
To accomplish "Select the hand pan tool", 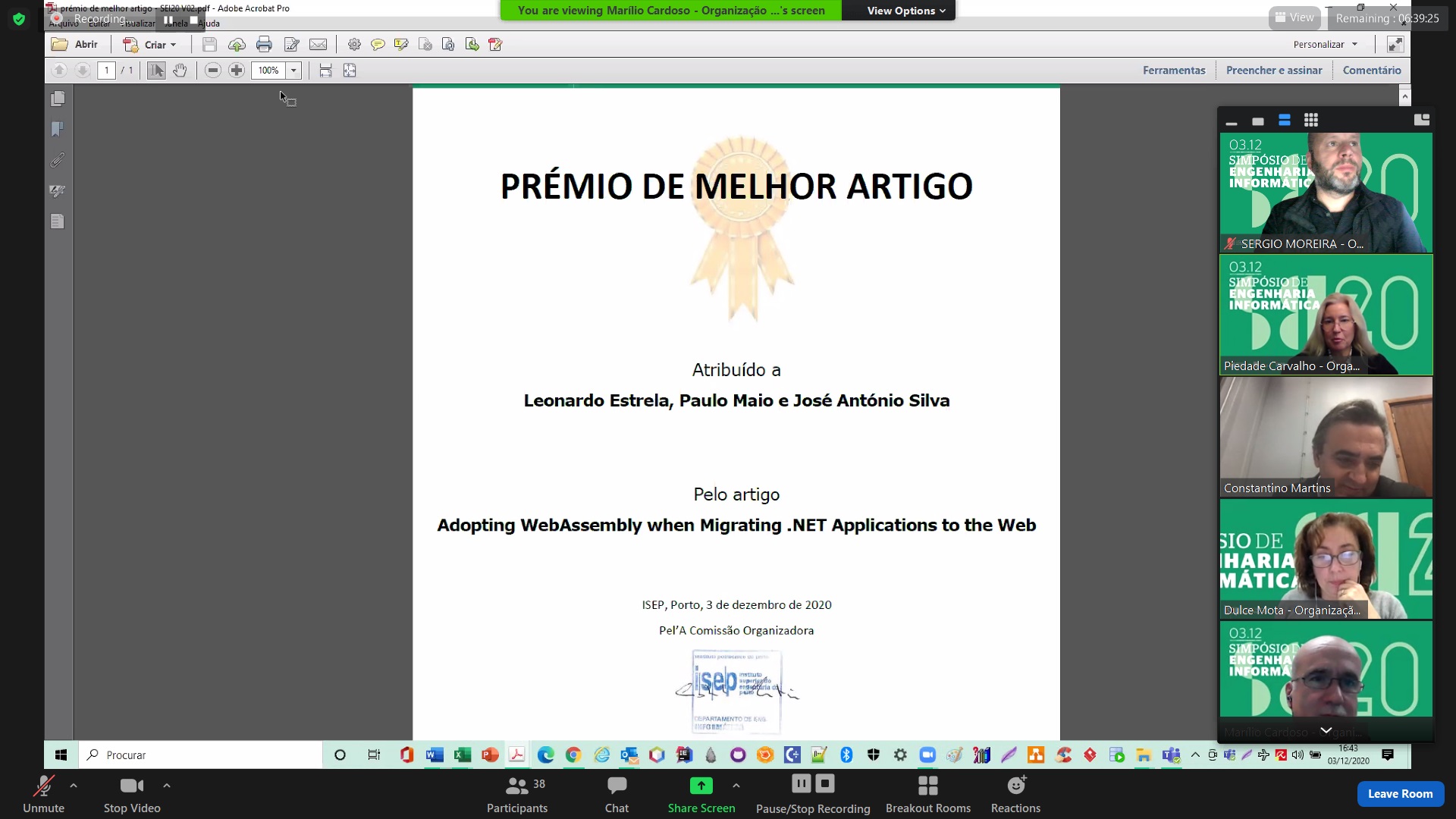I will coord(180,71).
